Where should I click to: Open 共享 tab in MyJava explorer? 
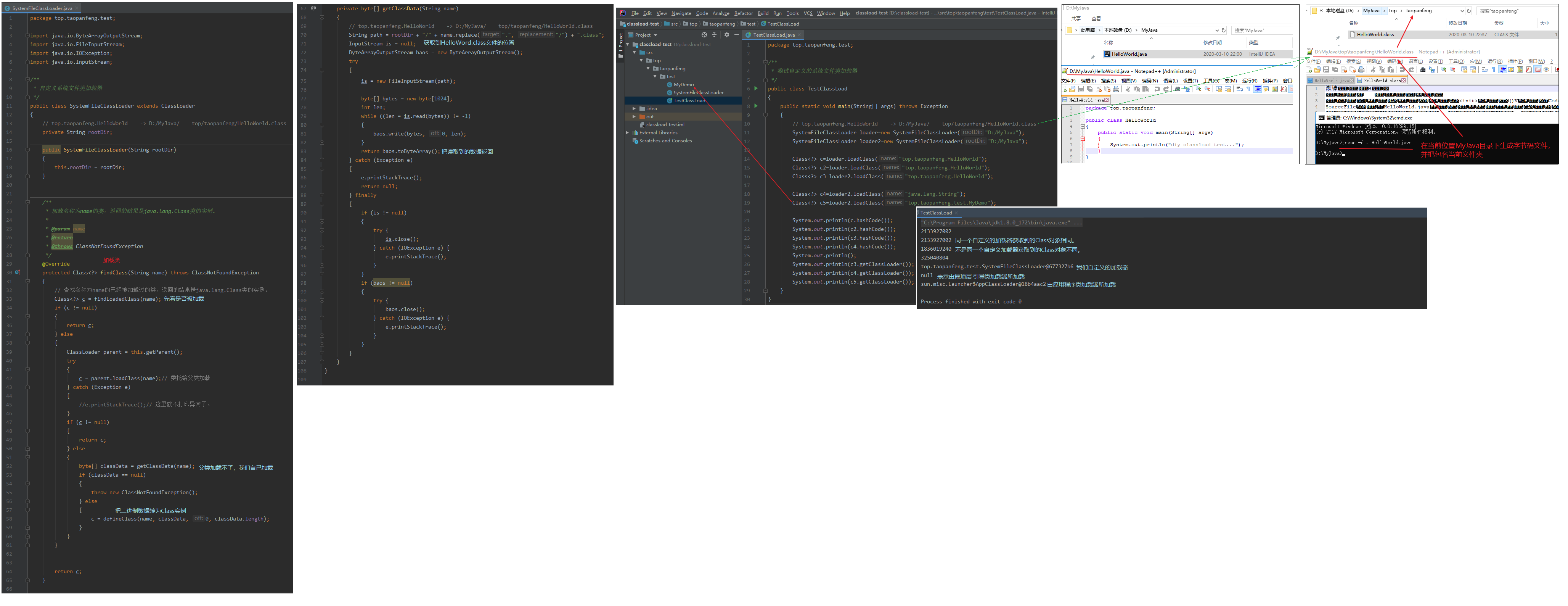click(x=1076, y=18)
